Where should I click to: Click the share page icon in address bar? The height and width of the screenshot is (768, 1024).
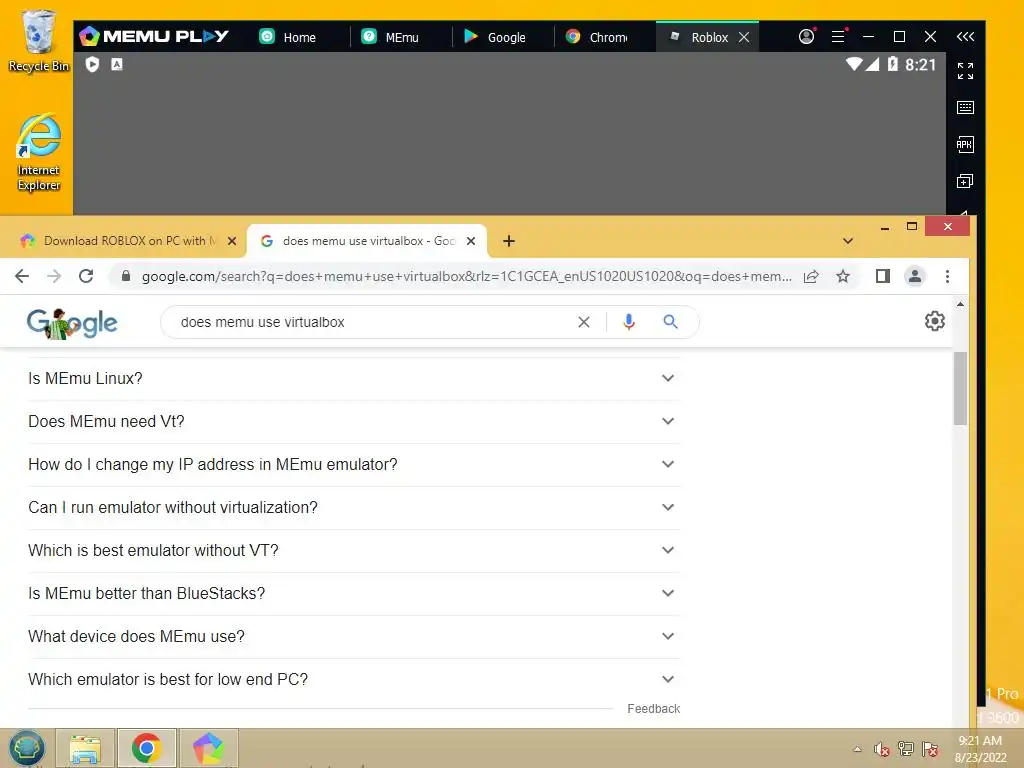[x=811, y=276]
